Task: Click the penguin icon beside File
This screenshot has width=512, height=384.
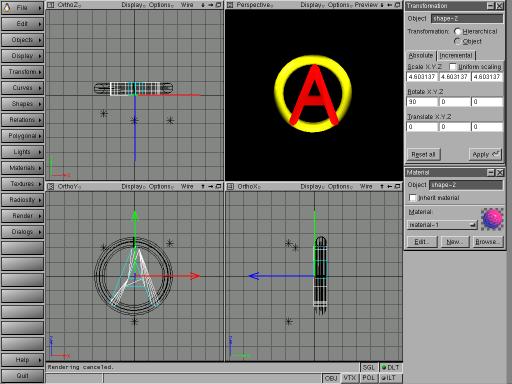Action: (x=6, y=7)
